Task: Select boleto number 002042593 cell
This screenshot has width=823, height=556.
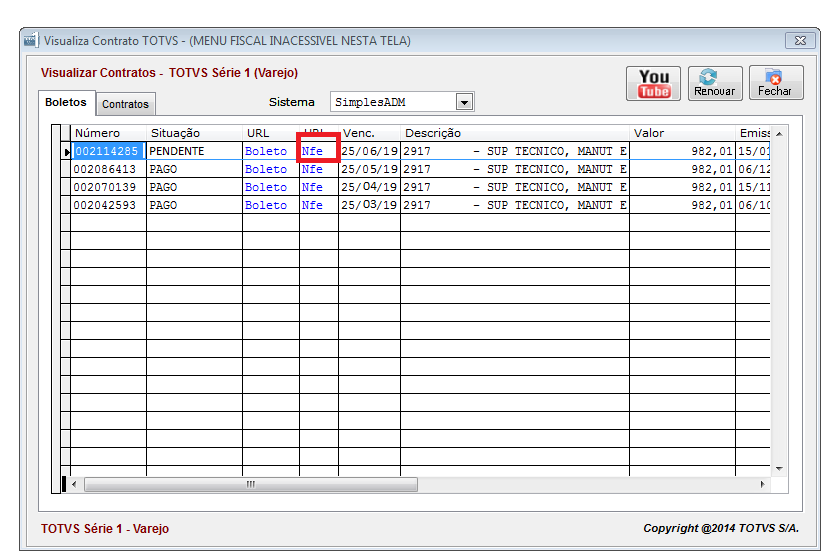Action: [108, 205]
